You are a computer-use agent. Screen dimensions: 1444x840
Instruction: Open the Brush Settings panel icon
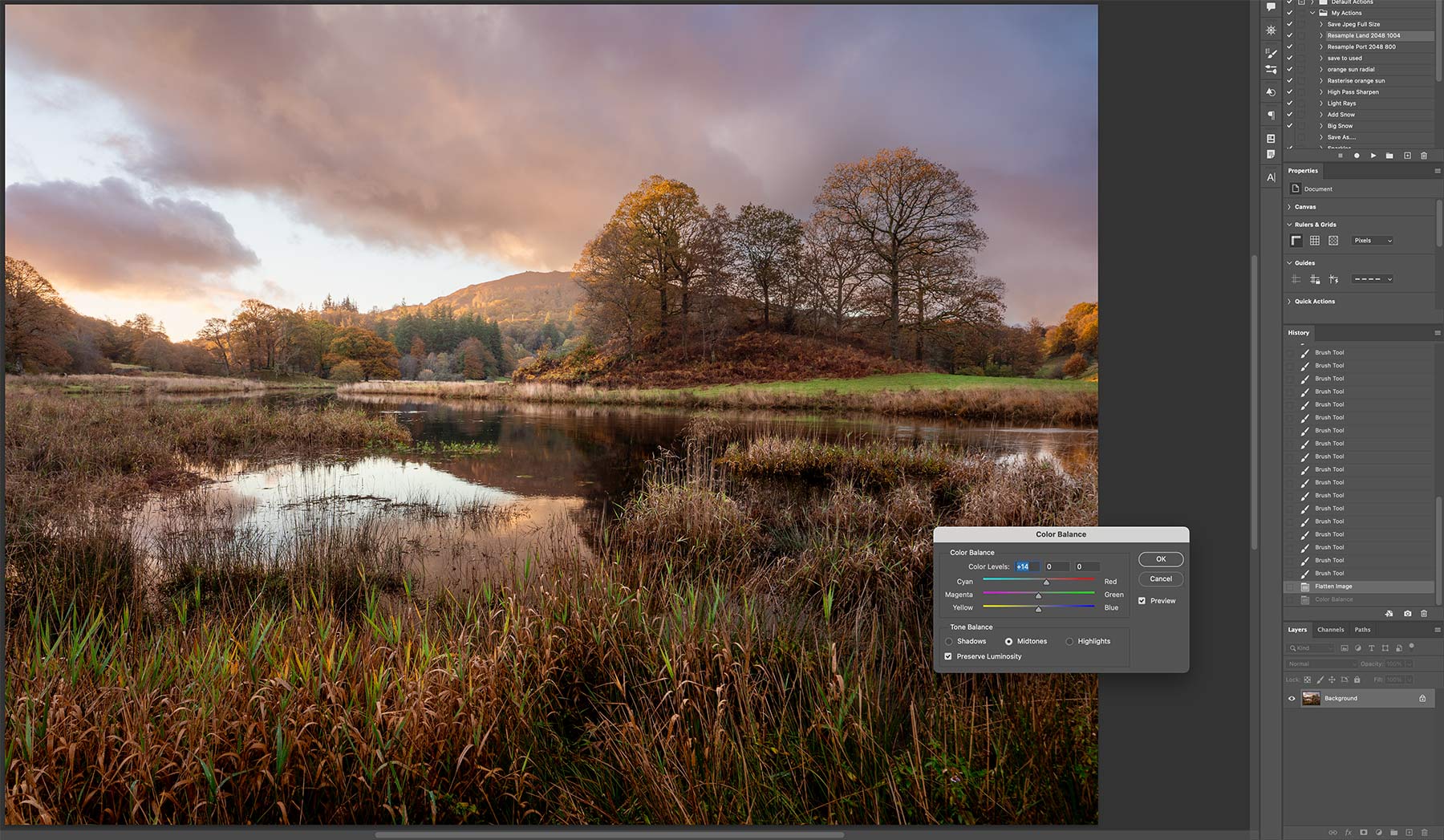point(1271,53)
